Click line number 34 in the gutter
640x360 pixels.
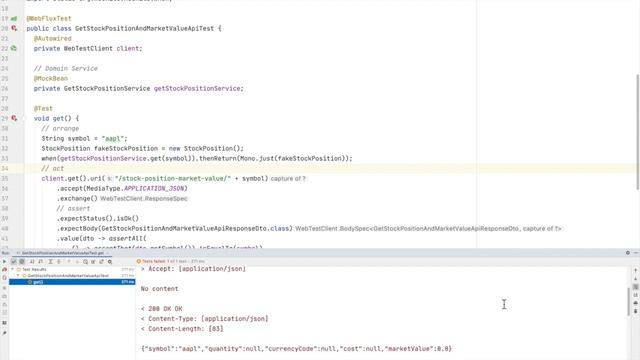(4, 169)
